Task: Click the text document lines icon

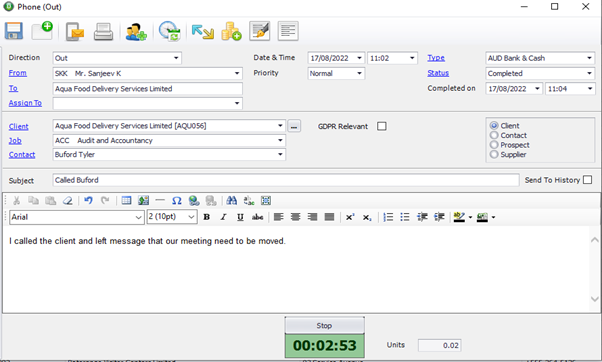Action: [288, 31]
